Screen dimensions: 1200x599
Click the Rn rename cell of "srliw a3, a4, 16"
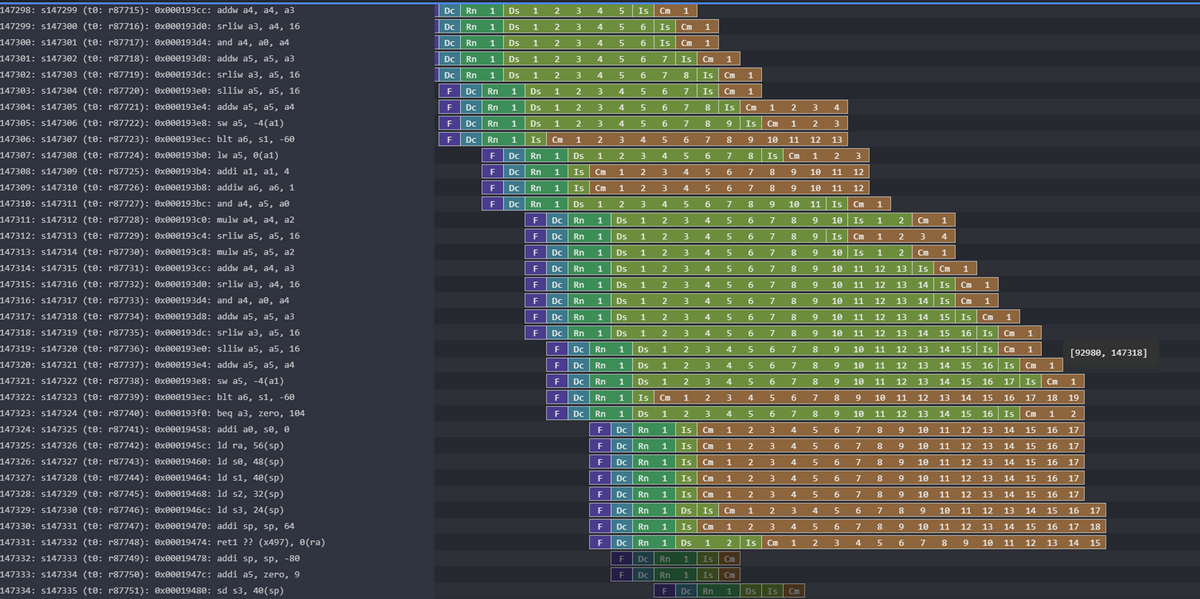[471, 25]
